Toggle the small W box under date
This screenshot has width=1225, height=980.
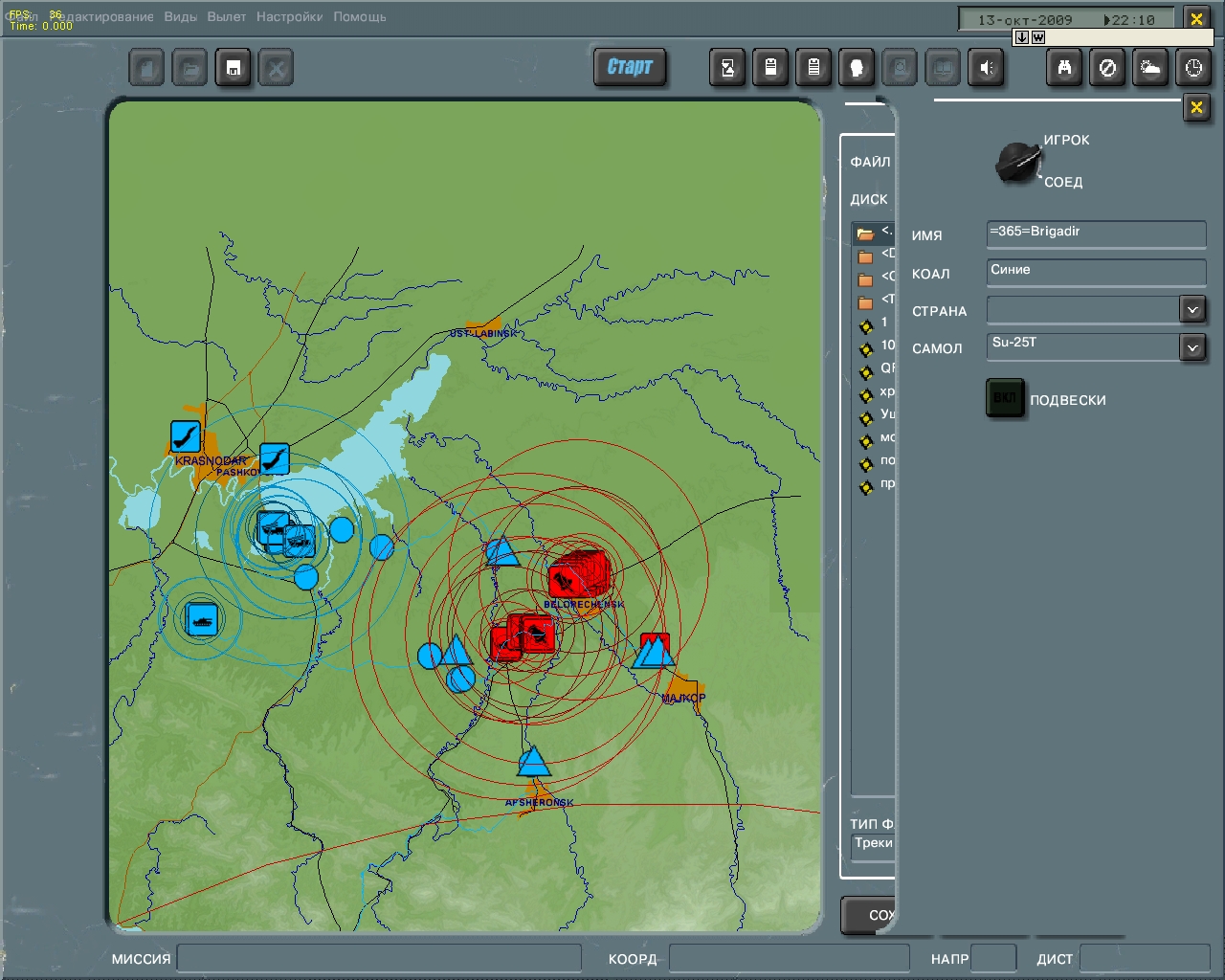[x=1038, y=37]
